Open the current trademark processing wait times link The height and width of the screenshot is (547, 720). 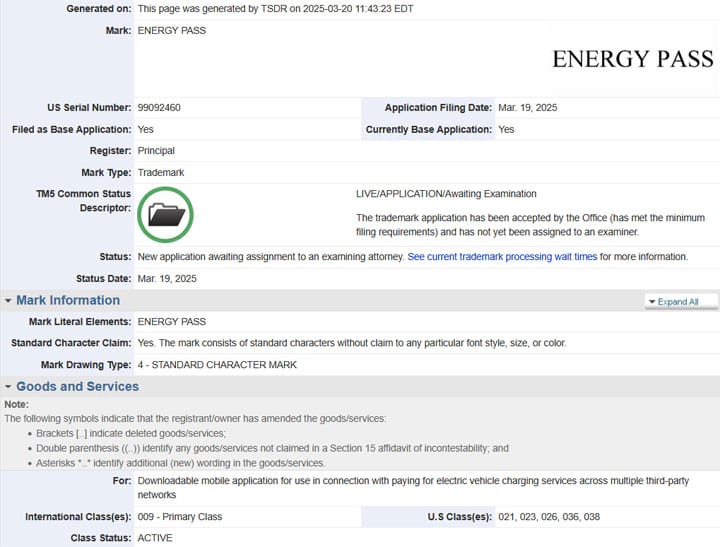click(x=502, y=257)
